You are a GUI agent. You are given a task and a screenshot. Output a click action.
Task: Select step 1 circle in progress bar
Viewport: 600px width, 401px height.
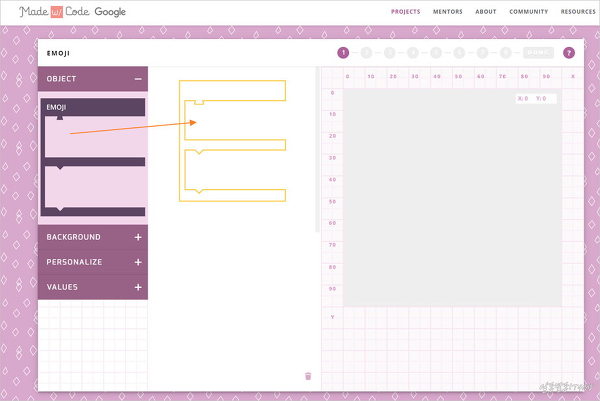[343, 53]
